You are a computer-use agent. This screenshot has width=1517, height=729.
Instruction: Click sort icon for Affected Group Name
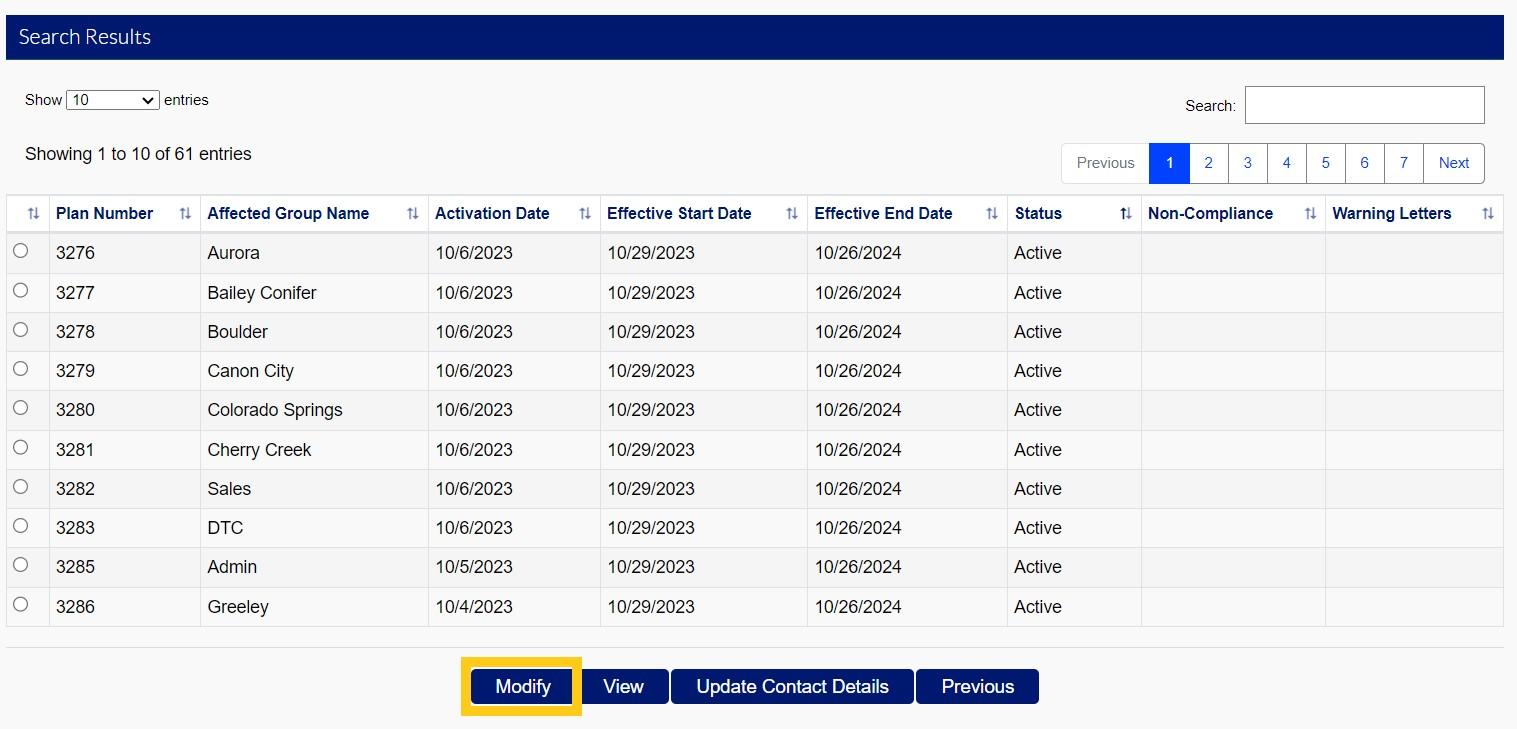[413, 214]
